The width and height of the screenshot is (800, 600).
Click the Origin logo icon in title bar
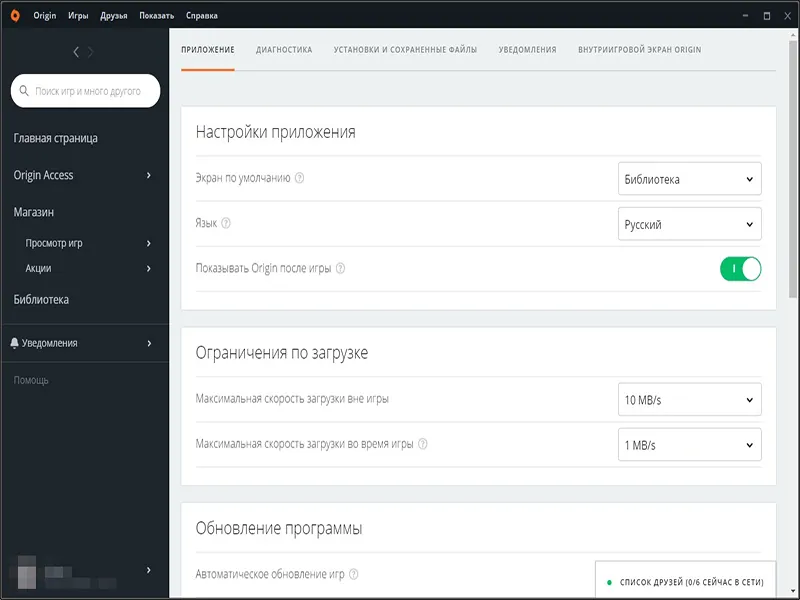coord(15,16)
